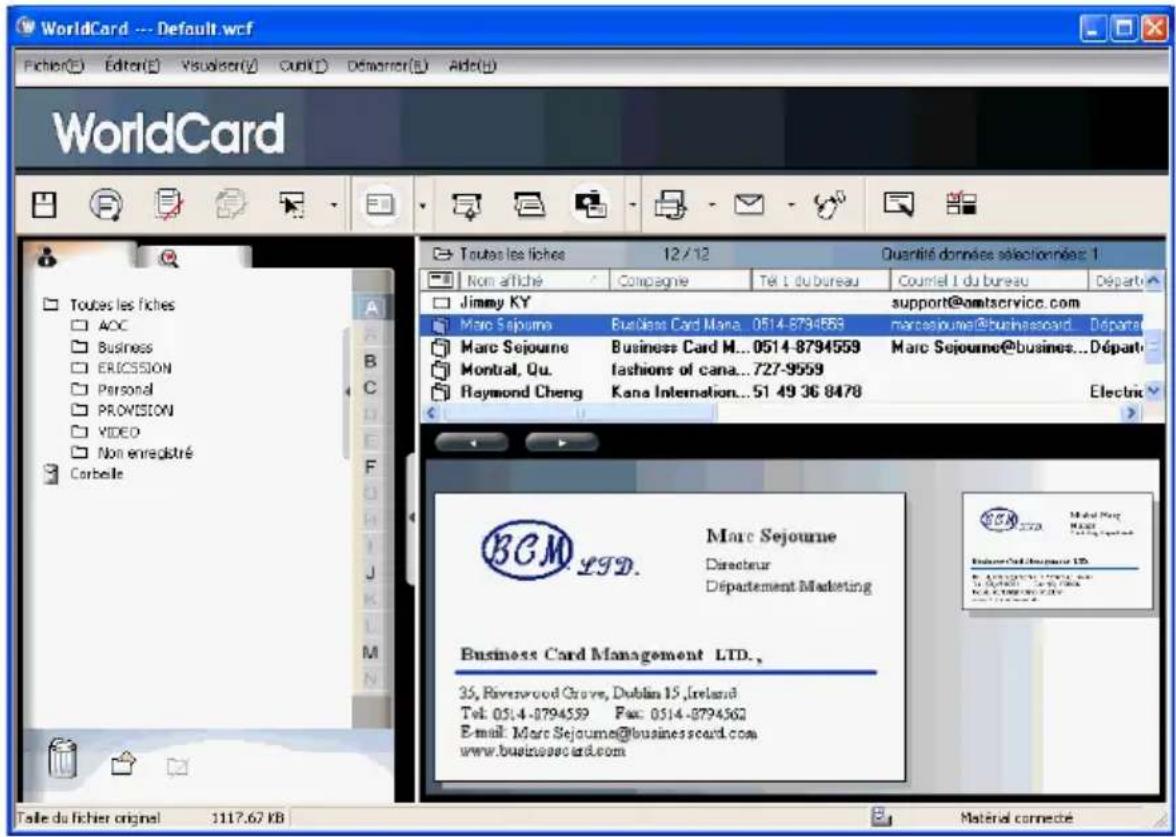Viewport: 1176px width, 837px height.
Task: Click the dark export cards toolbar icon
Action: tap(592, 204)
